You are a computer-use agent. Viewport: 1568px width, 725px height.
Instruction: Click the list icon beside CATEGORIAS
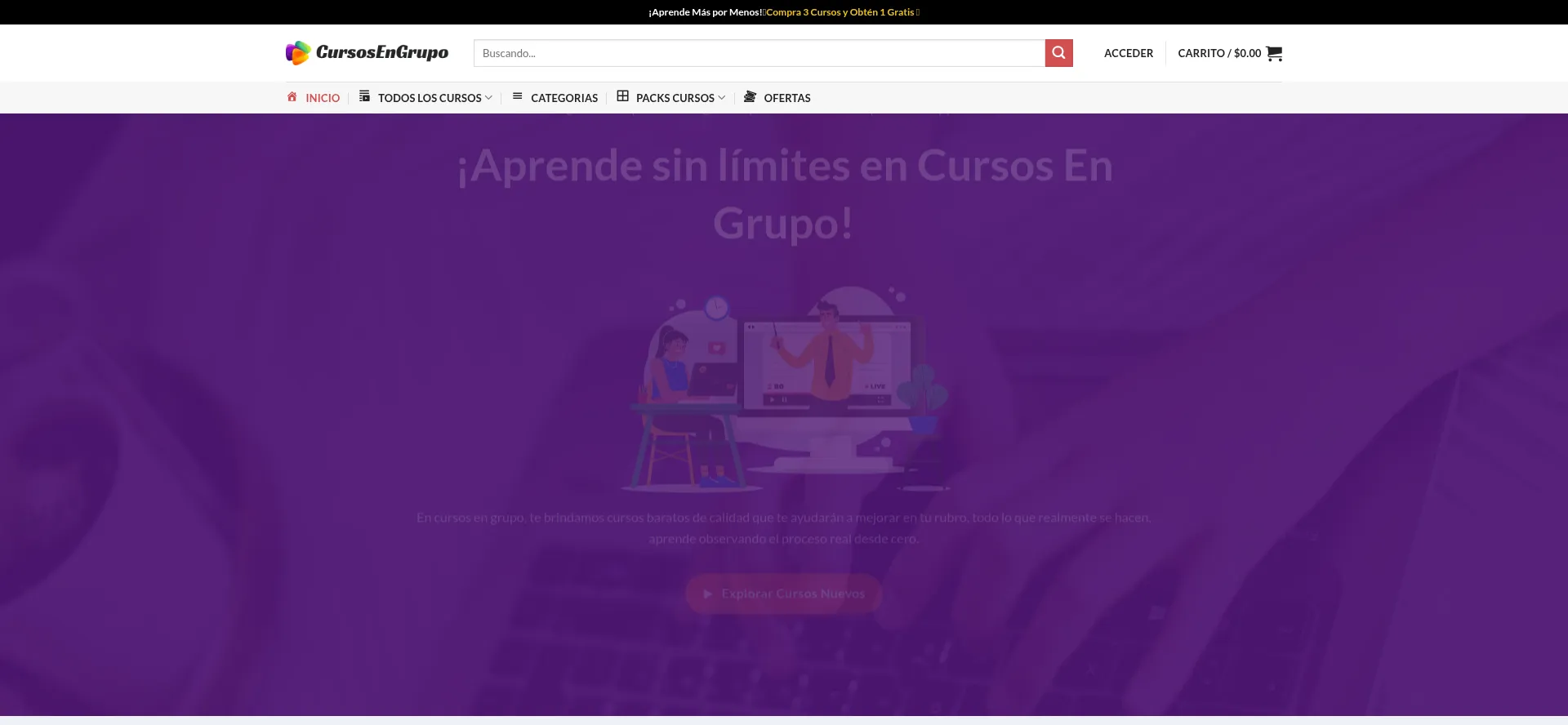[517, 96]
